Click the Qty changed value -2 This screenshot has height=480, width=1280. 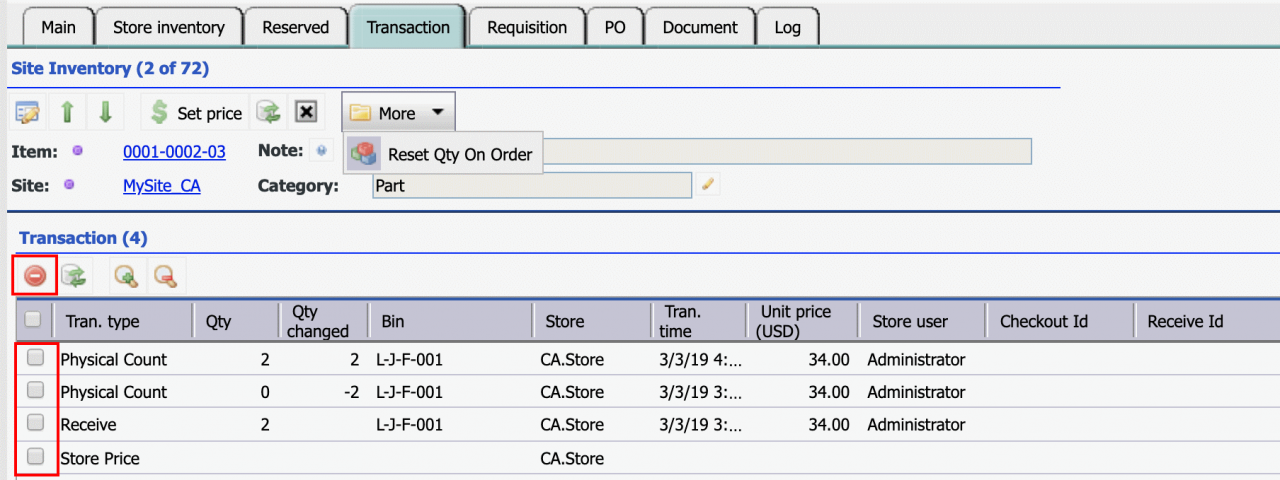[351, 392]
